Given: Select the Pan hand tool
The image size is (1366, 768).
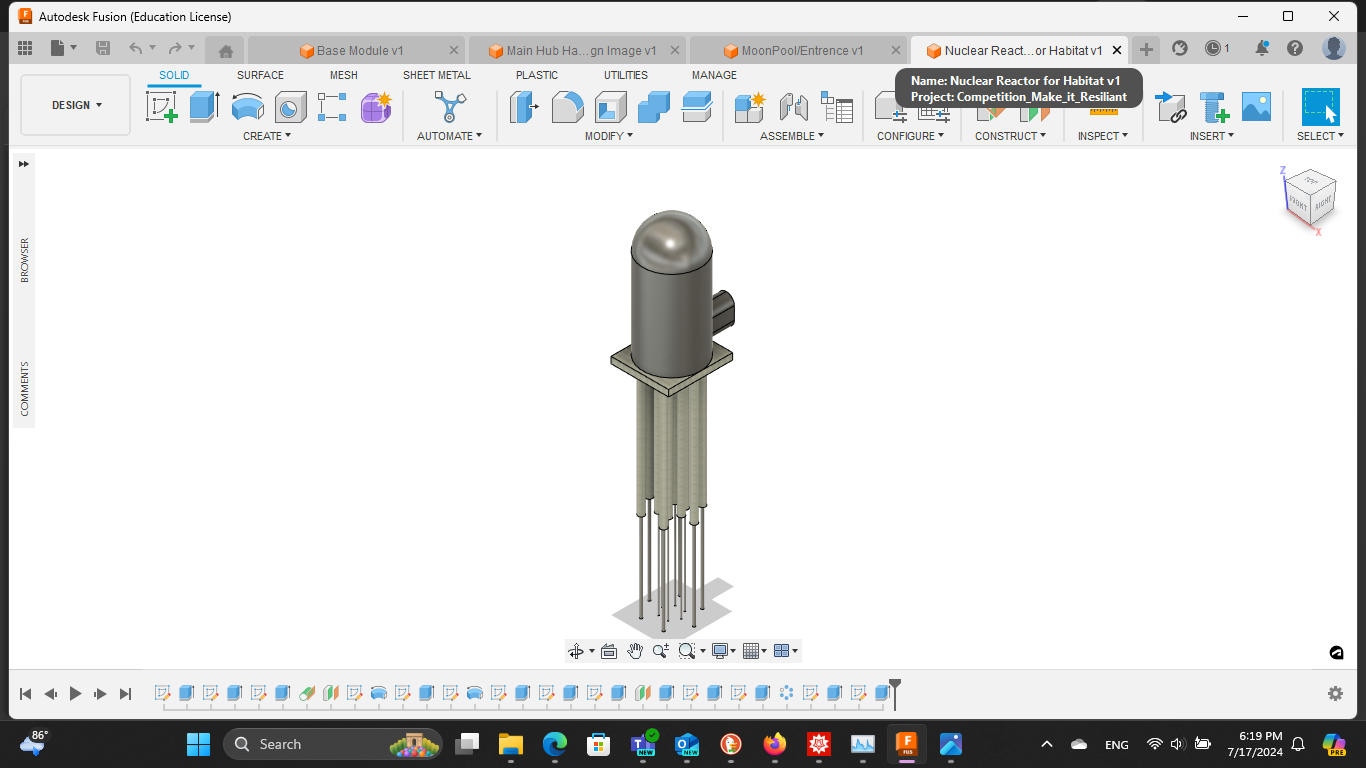Looking at the screenshot, I should (635, 651).
